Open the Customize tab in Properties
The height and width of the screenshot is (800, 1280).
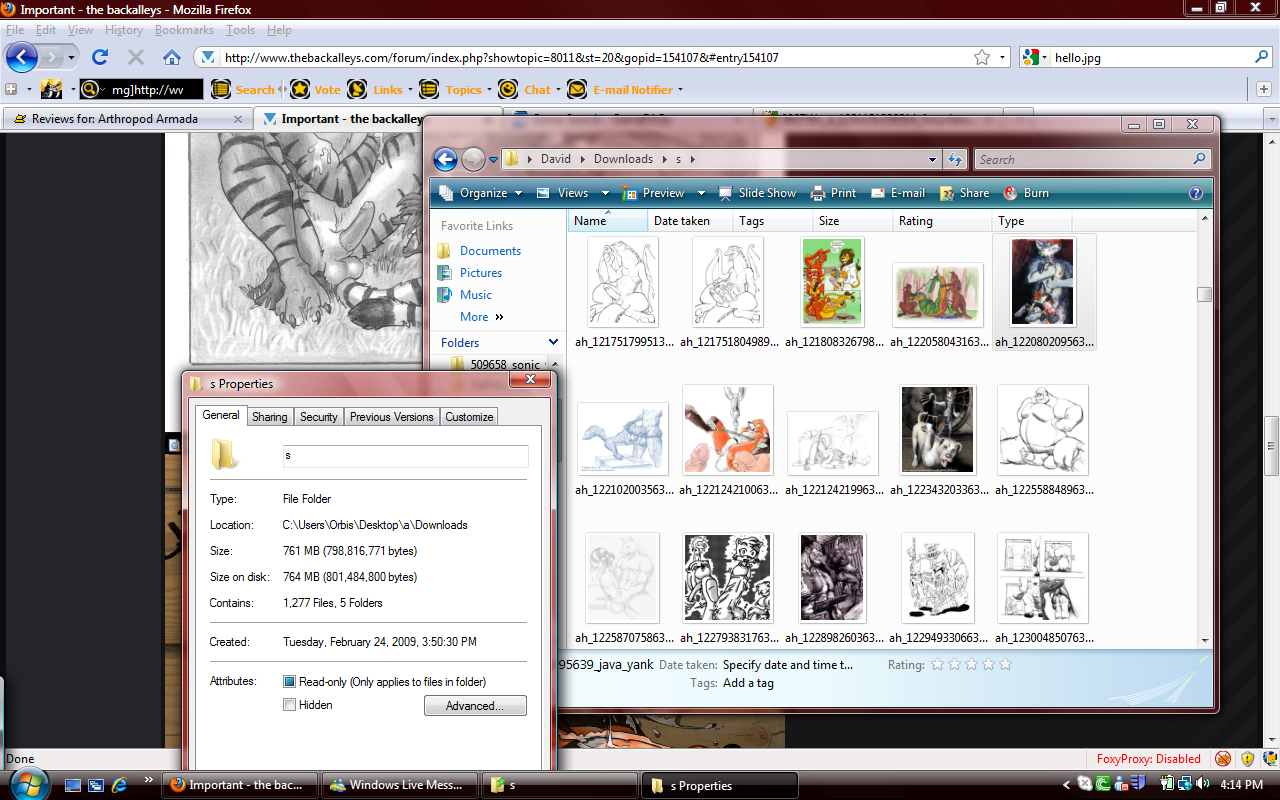tap(469, 417)
